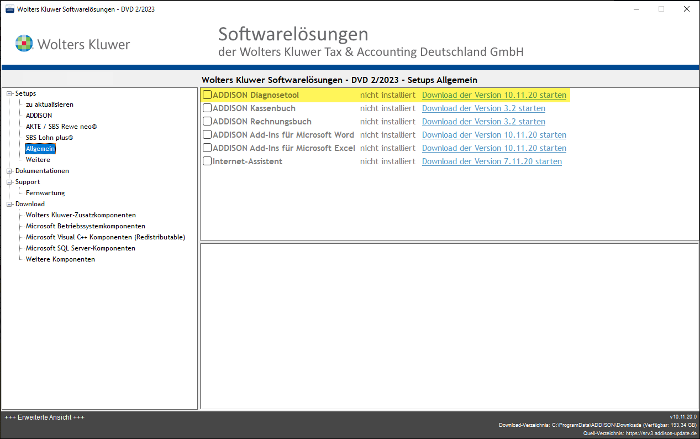The width and height of the screenshot is (700, 439).
Task: Select ADDISON in the Setups tree
Action: click(x=39, y=115)
